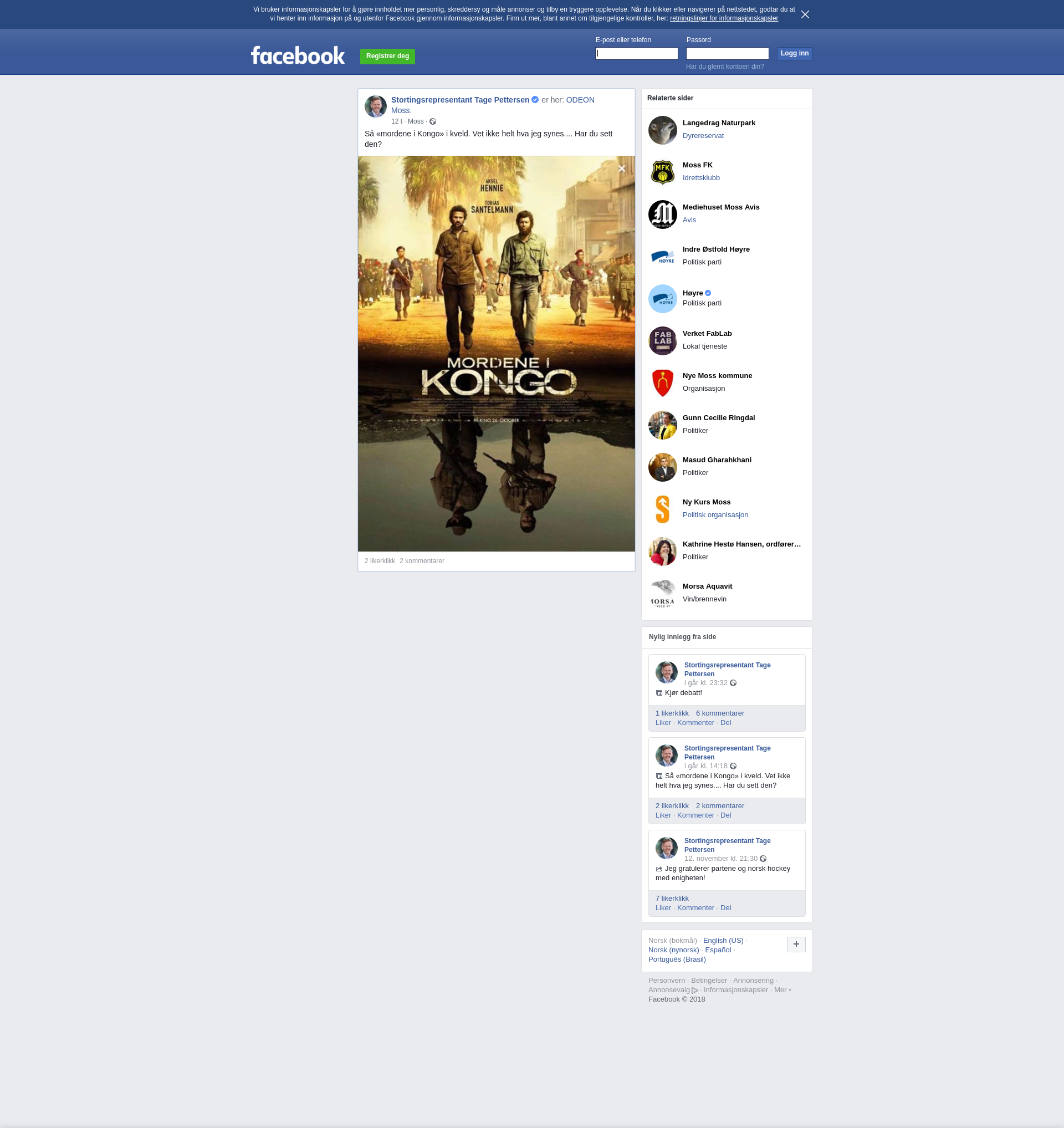Click the Nye Moss kommune shield icon
1064x1128 pixels.
point(662,383)
